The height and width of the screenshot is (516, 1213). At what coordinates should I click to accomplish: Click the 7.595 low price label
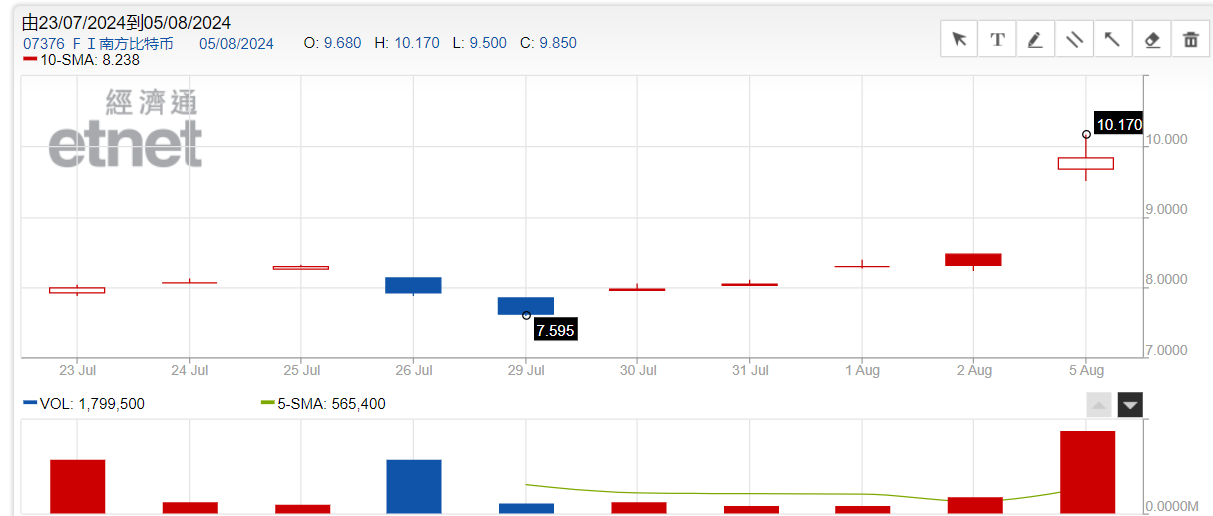point(555,330)
